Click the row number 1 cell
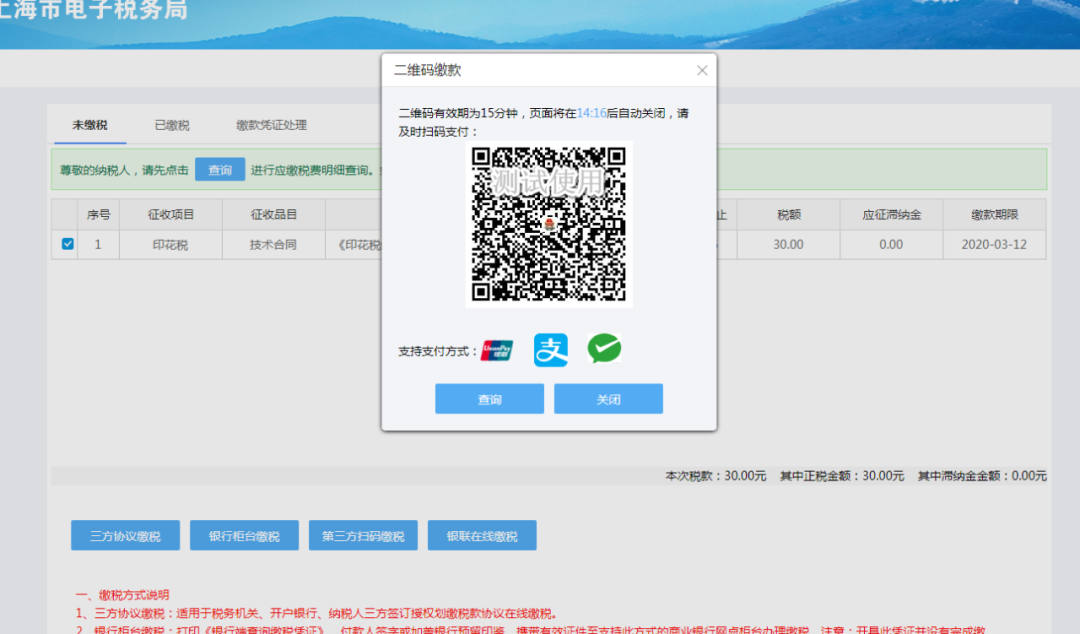Viewport: 1080px width, 634px height. pos(98,245)
